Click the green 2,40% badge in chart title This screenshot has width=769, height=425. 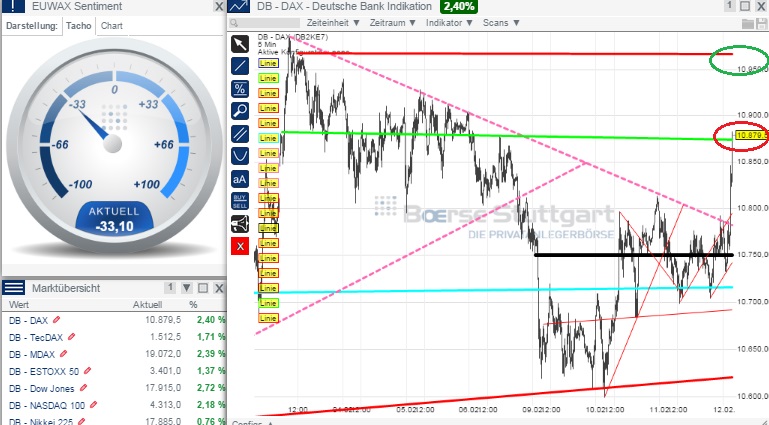[x=459, y=6]
